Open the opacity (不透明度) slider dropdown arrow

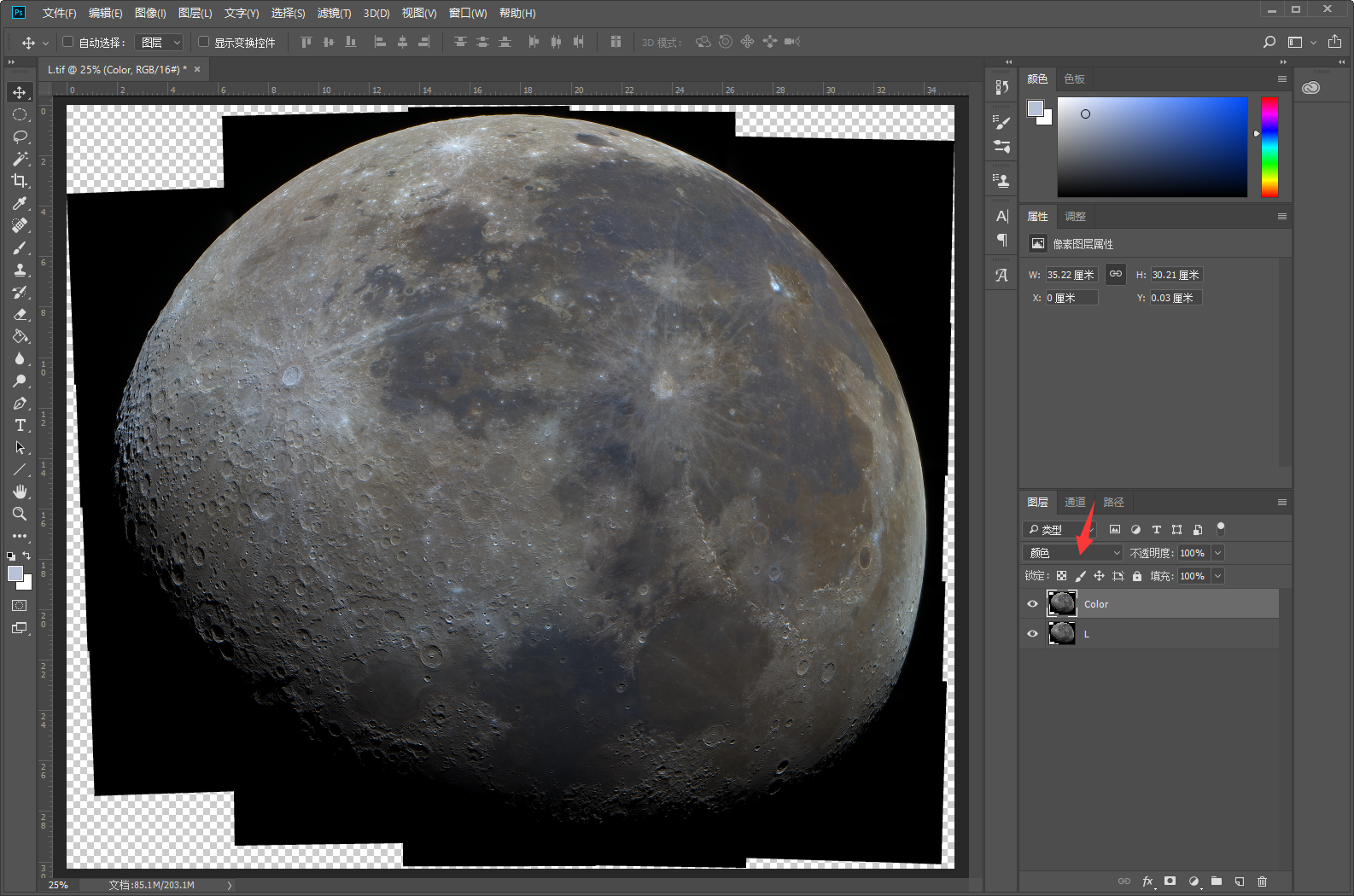pos(1218,553)
